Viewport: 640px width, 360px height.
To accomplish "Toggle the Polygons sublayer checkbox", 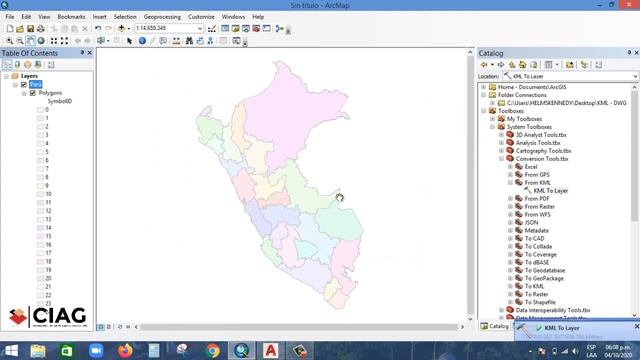I will click(x=33, y=93).
